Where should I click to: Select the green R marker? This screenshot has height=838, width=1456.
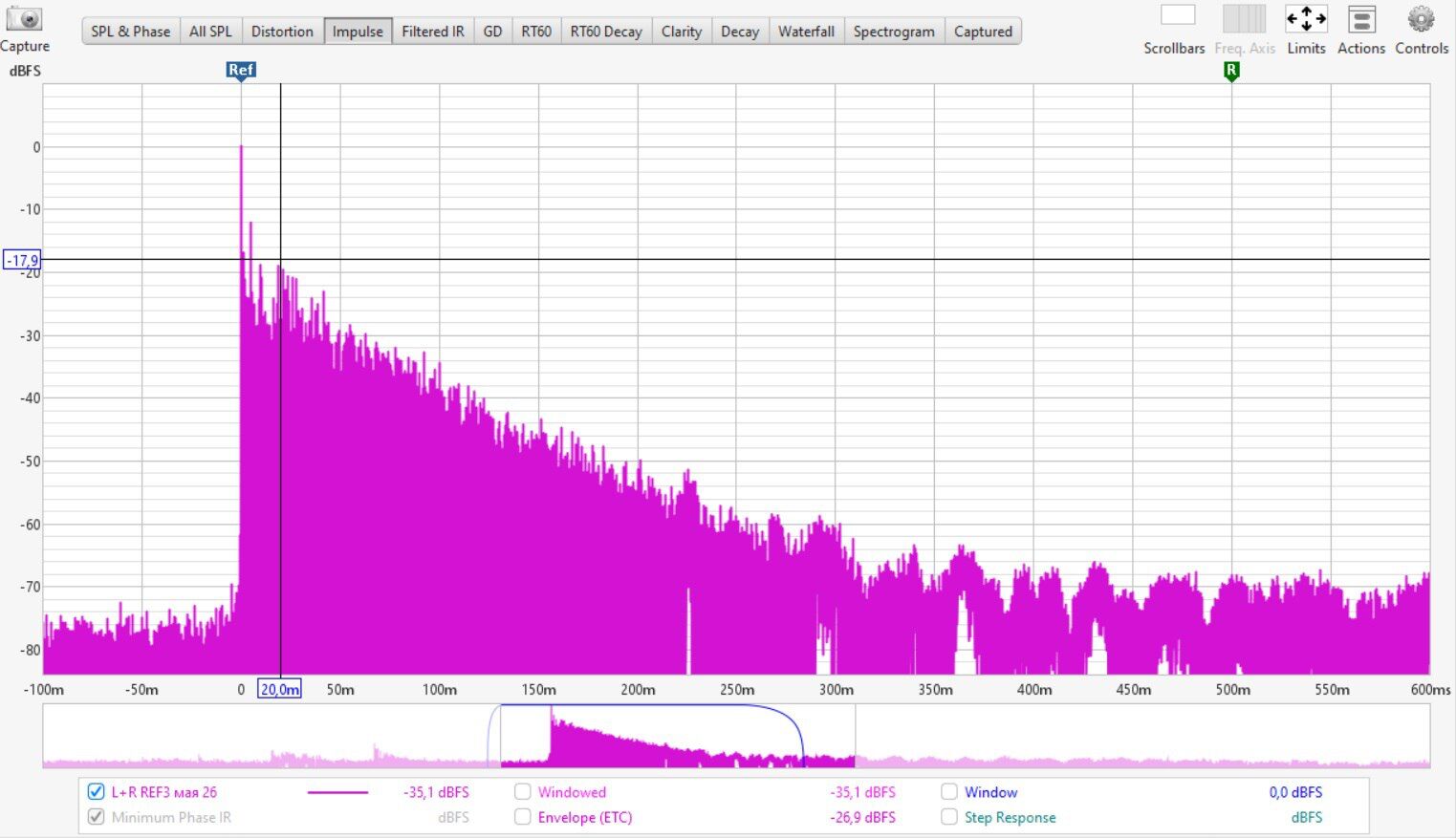(x=1231, y=71)
